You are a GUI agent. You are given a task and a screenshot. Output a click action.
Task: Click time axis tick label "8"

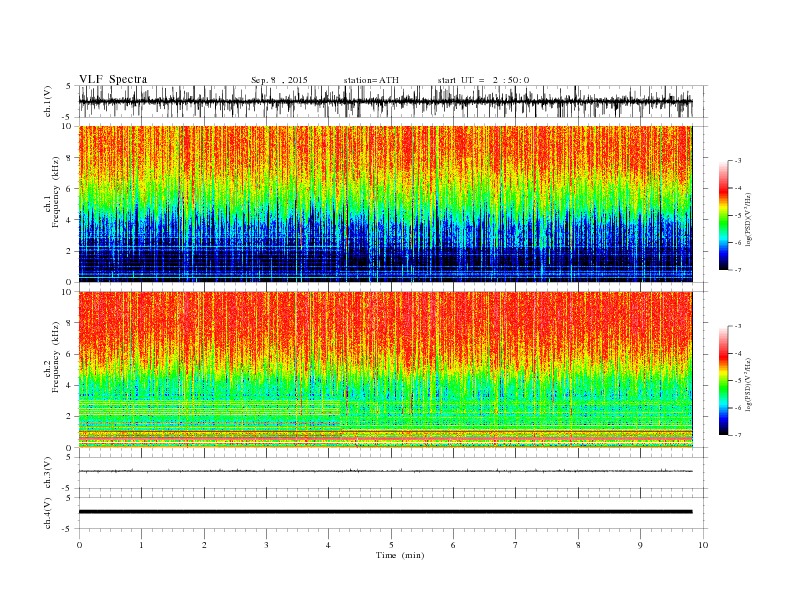coord(578,545)
